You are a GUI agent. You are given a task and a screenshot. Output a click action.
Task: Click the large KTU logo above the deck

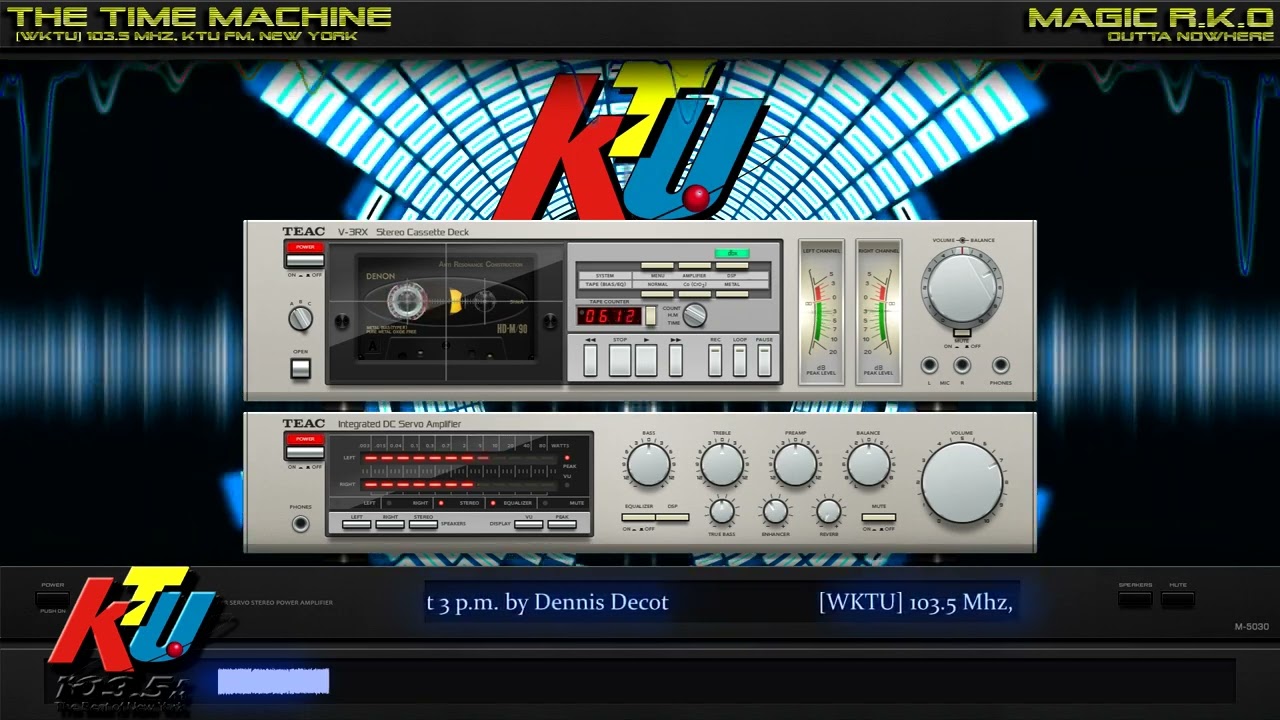click(x=628, y=140)
